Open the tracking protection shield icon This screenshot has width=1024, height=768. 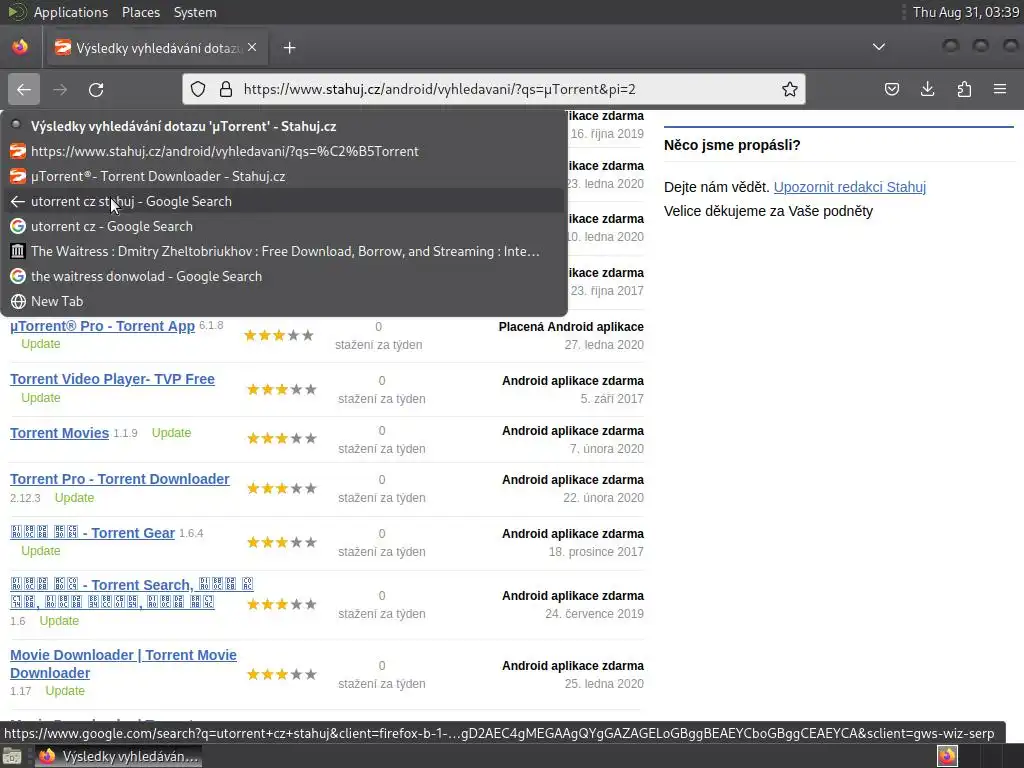coord(198,89)
